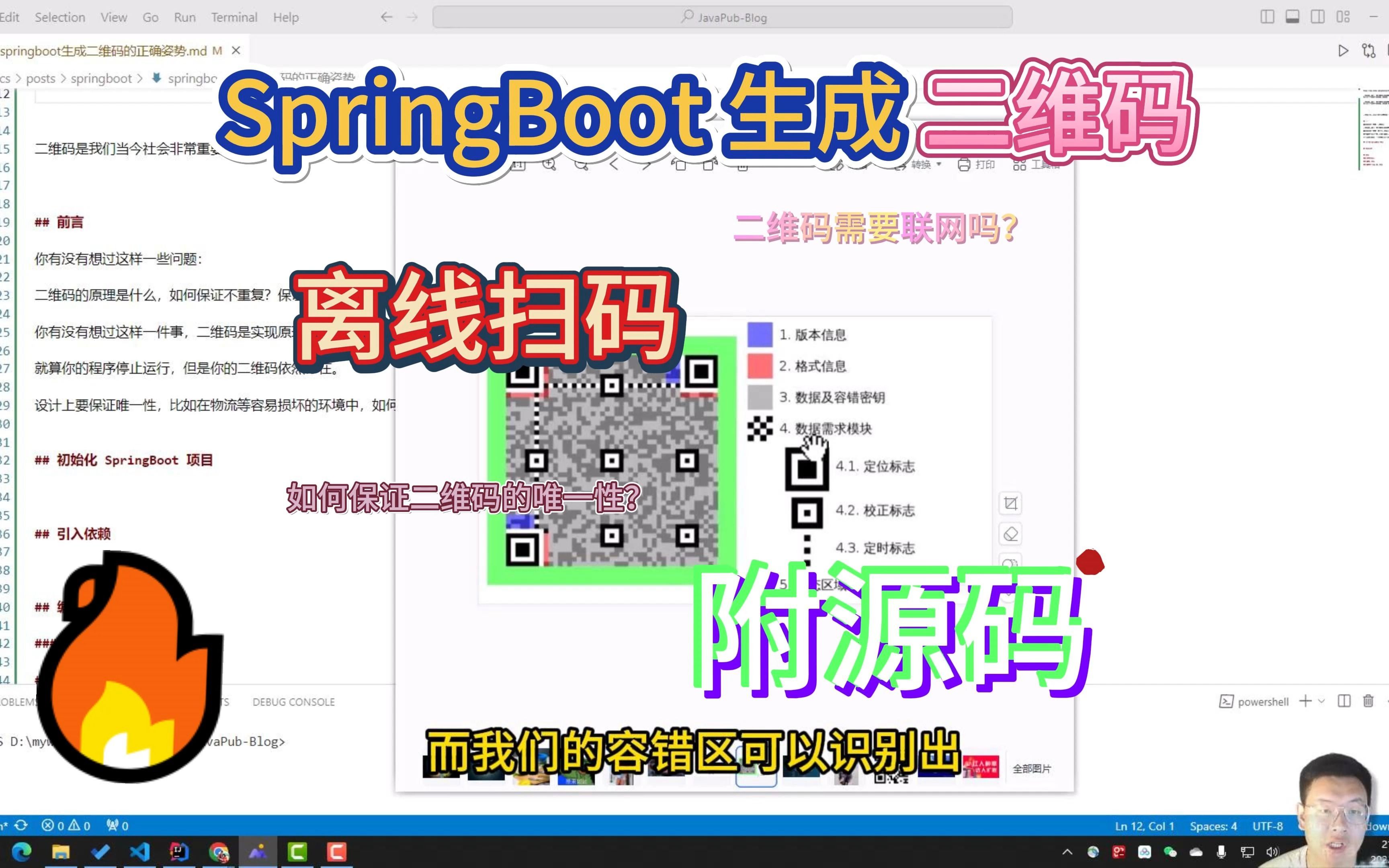The image size is (1389, 868).
Task: Open the Customize Layout icon in VS Code
Action: 1343,17
